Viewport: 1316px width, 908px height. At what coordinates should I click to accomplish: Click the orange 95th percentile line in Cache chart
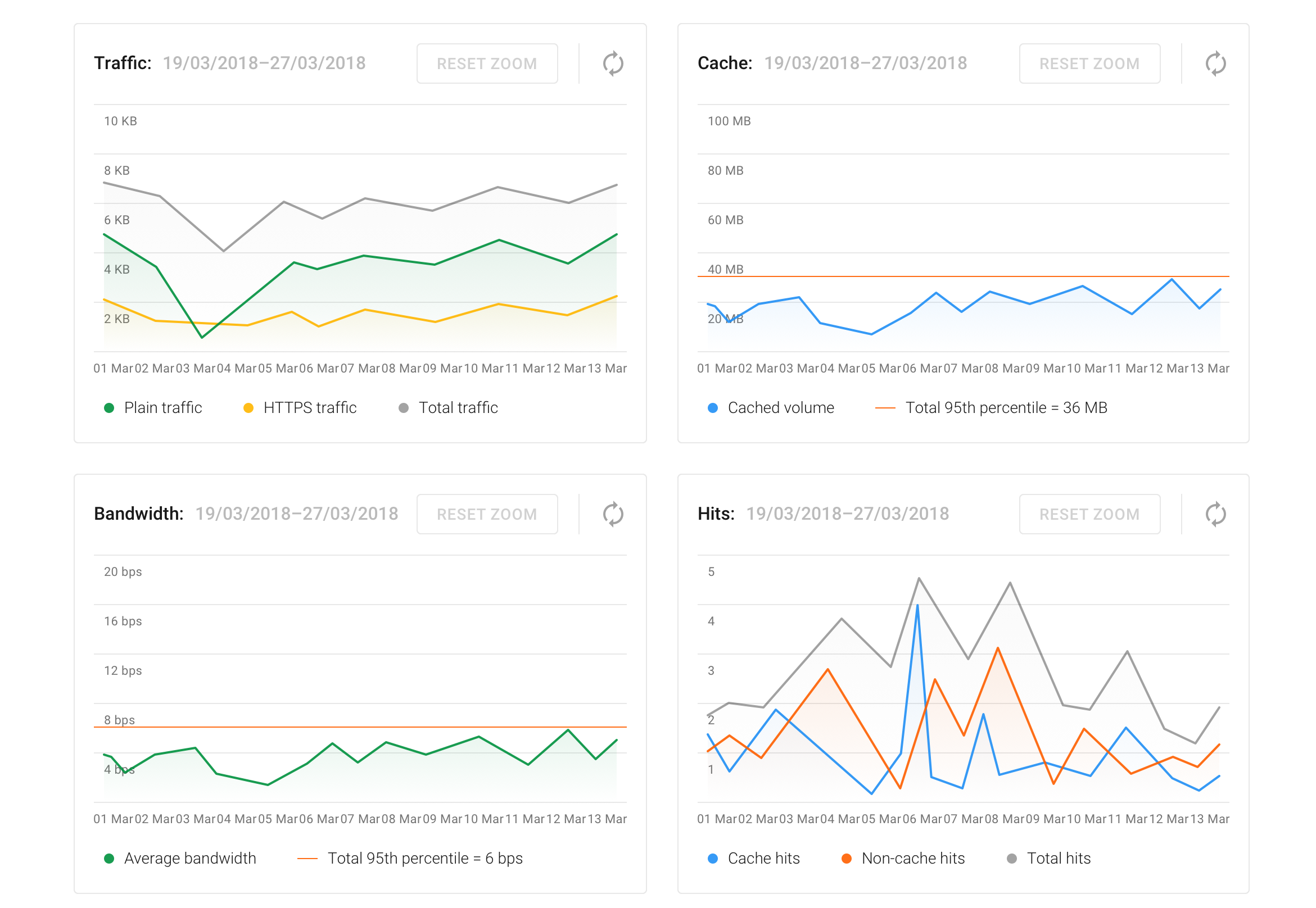963,276
